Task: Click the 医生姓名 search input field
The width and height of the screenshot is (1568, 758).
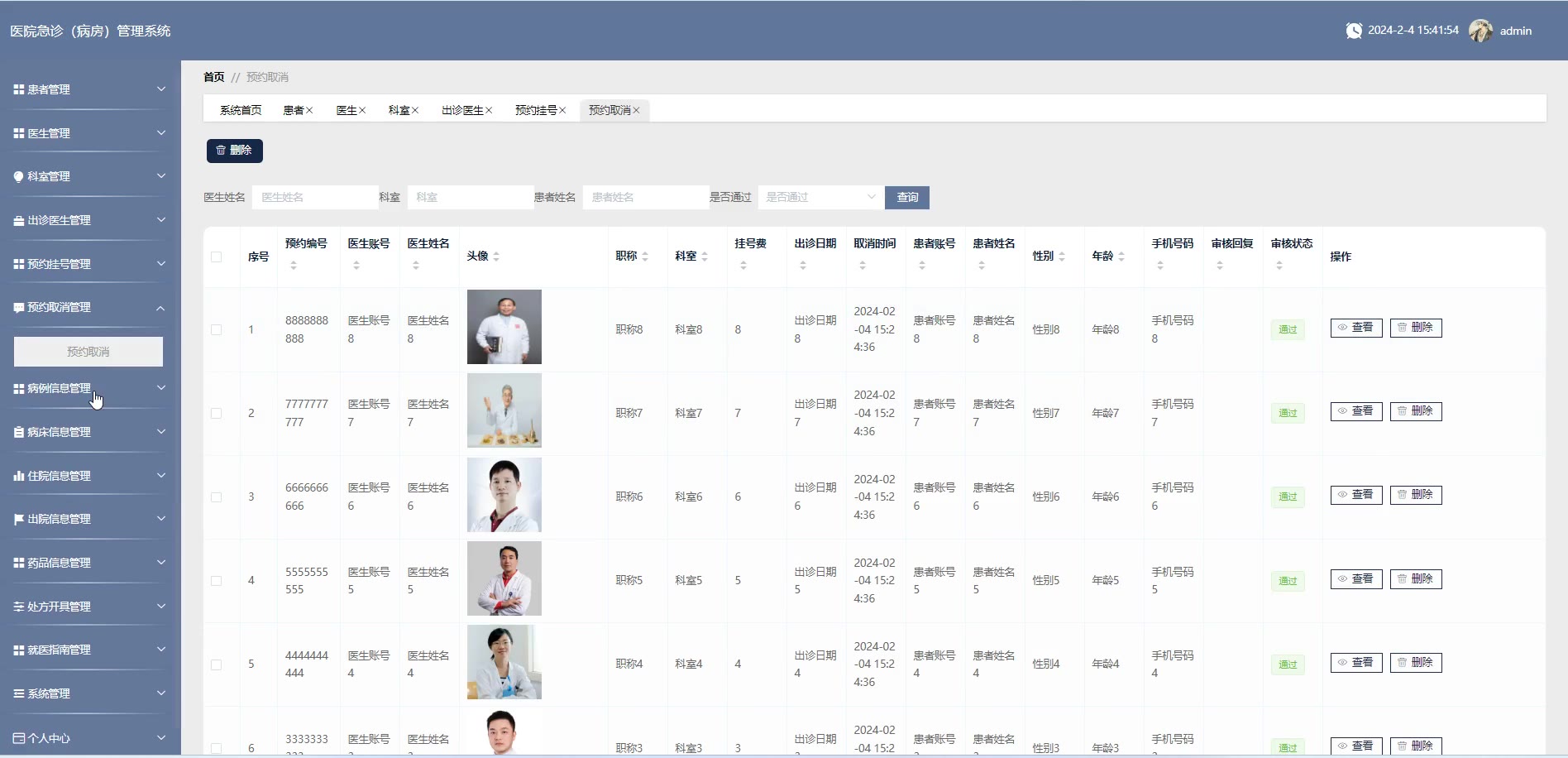Action: [x=314, y=197]
